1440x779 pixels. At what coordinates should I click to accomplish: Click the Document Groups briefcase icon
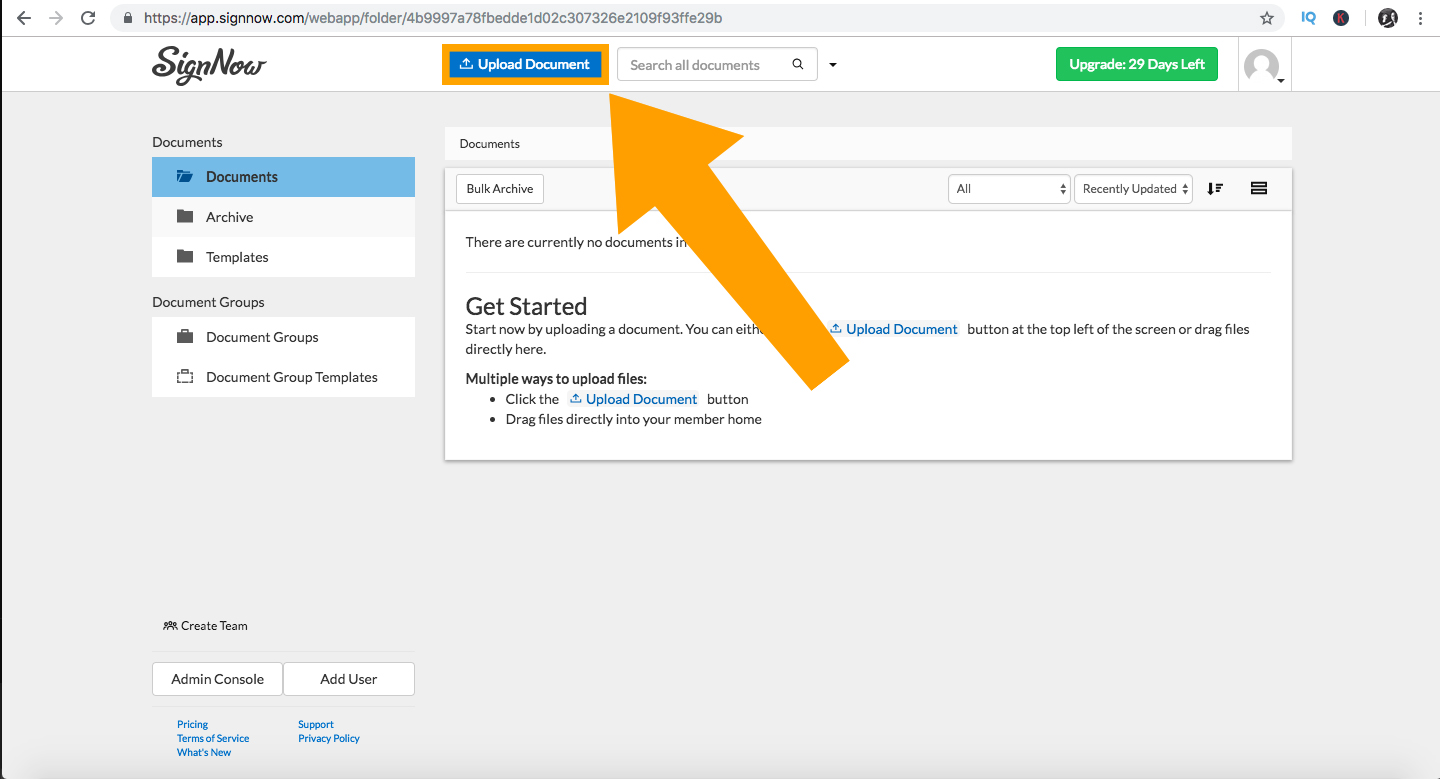(185, 336)
